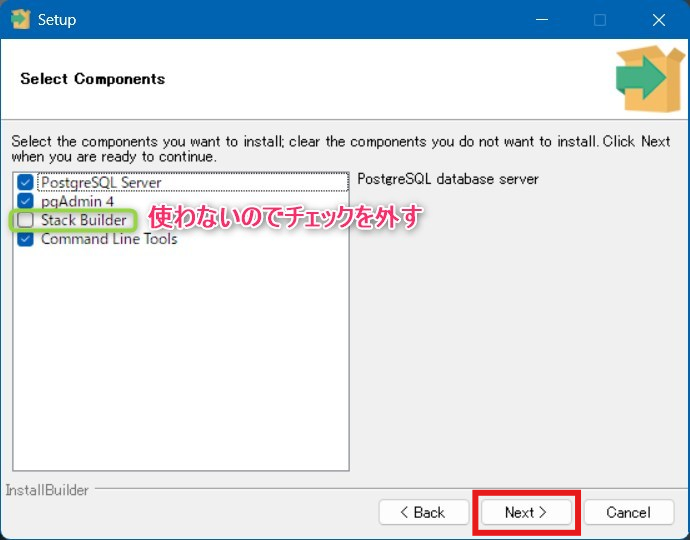Image resolution: width=690 pixels, height=540 pixels.
Task: Click the InstallBuilder label
Action: click(x=47, y=490)
